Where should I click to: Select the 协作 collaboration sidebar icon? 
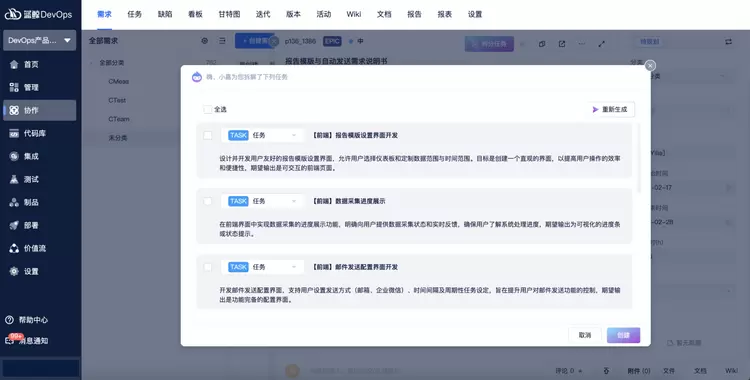(x=14, y=110)
